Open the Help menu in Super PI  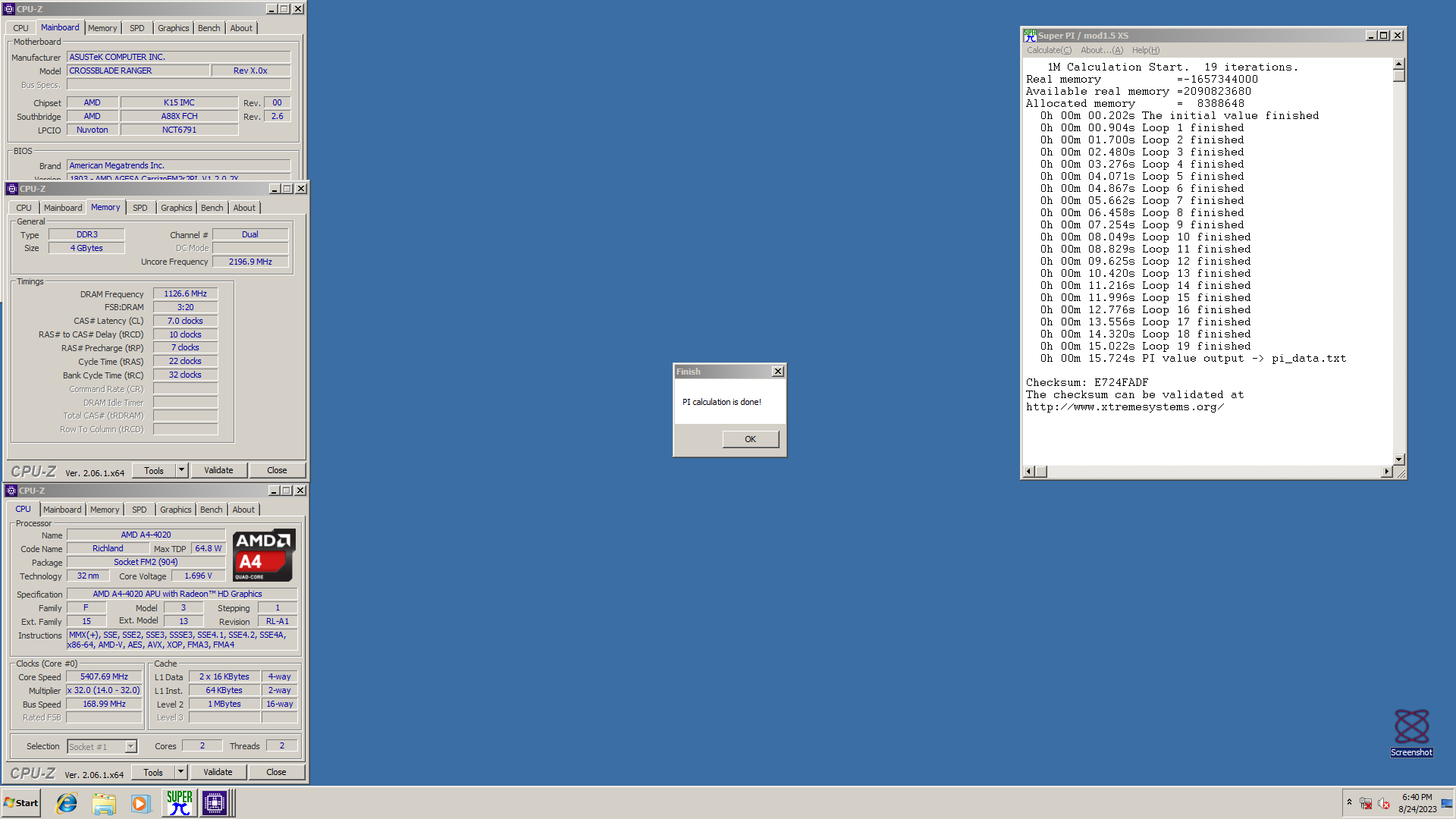click(x=1145, y=50)
